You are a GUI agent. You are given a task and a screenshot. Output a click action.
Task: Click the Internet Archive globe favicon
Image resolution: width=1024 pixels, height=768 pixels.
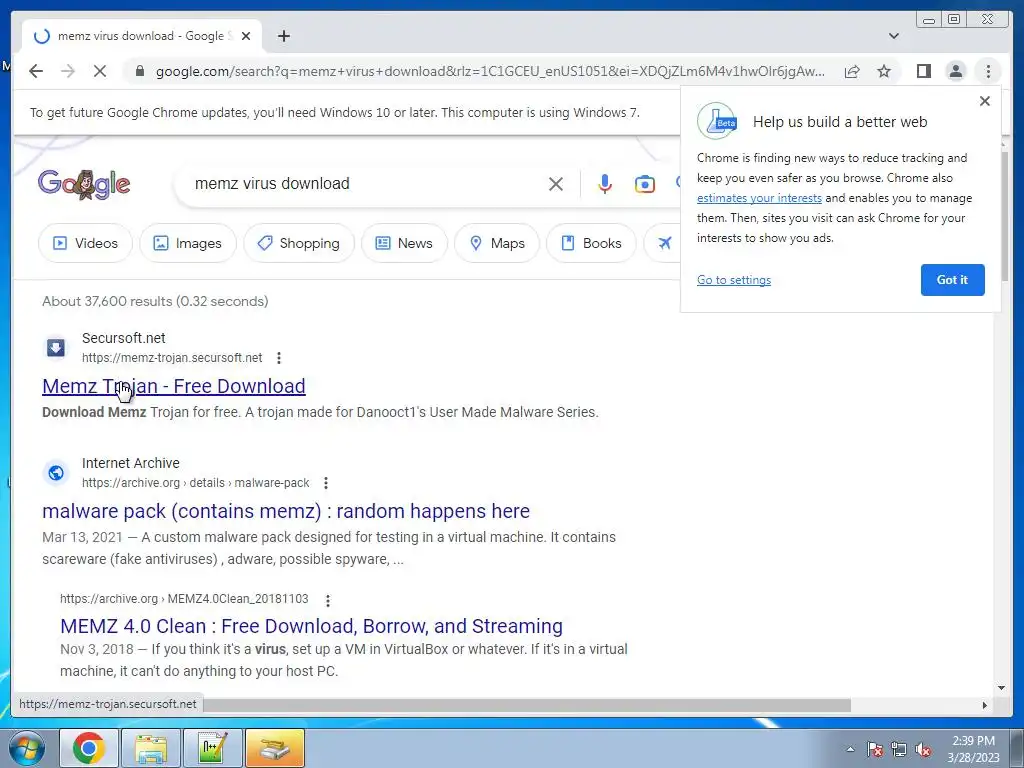56,472
